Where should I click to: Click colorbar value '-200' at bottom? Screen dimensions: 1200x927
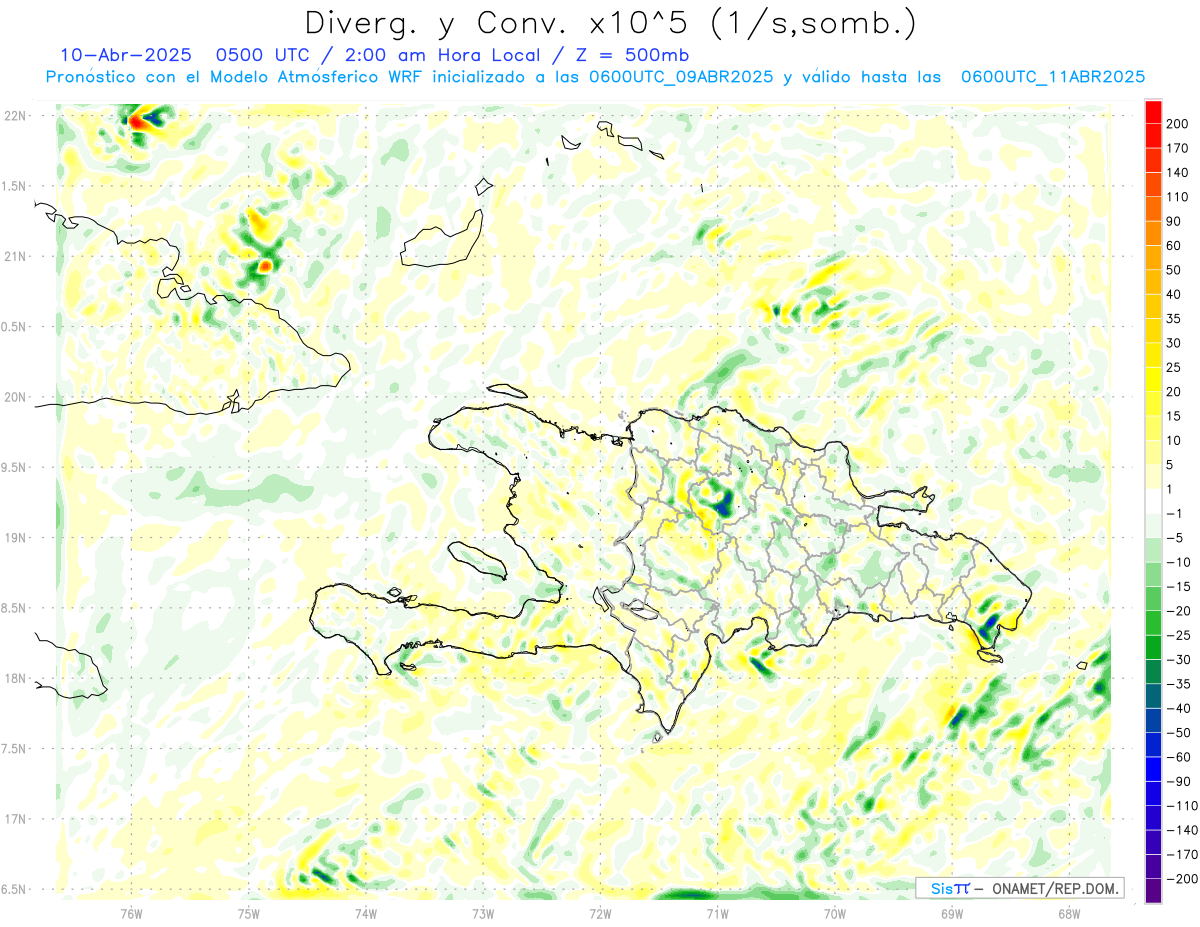(1180, 879)
